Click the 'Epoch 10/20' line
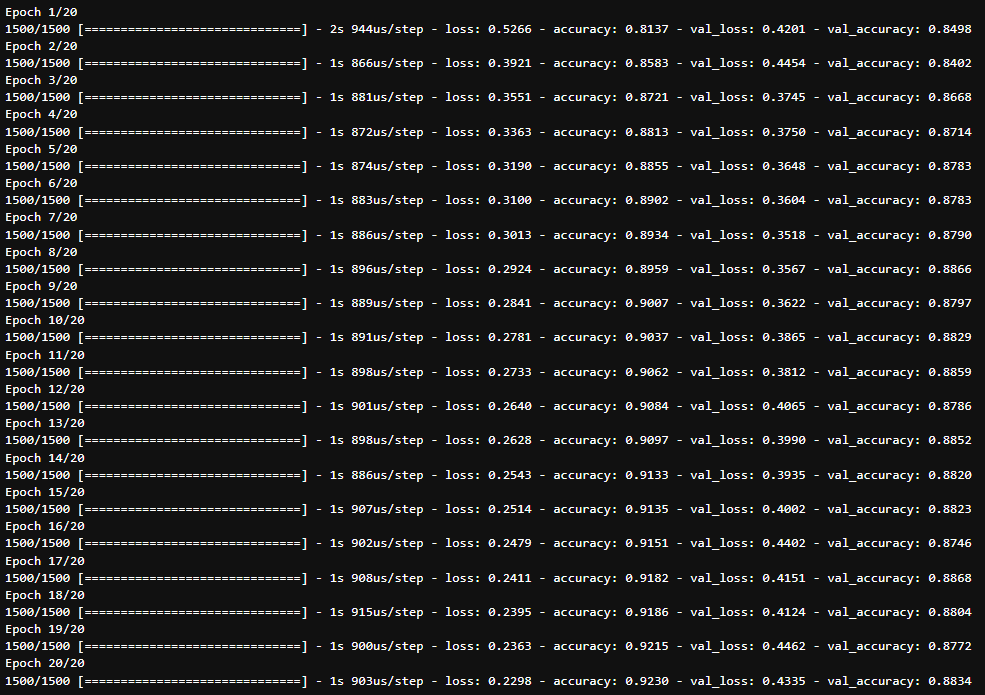The image size is (985, 695). (x=45, y=320)
